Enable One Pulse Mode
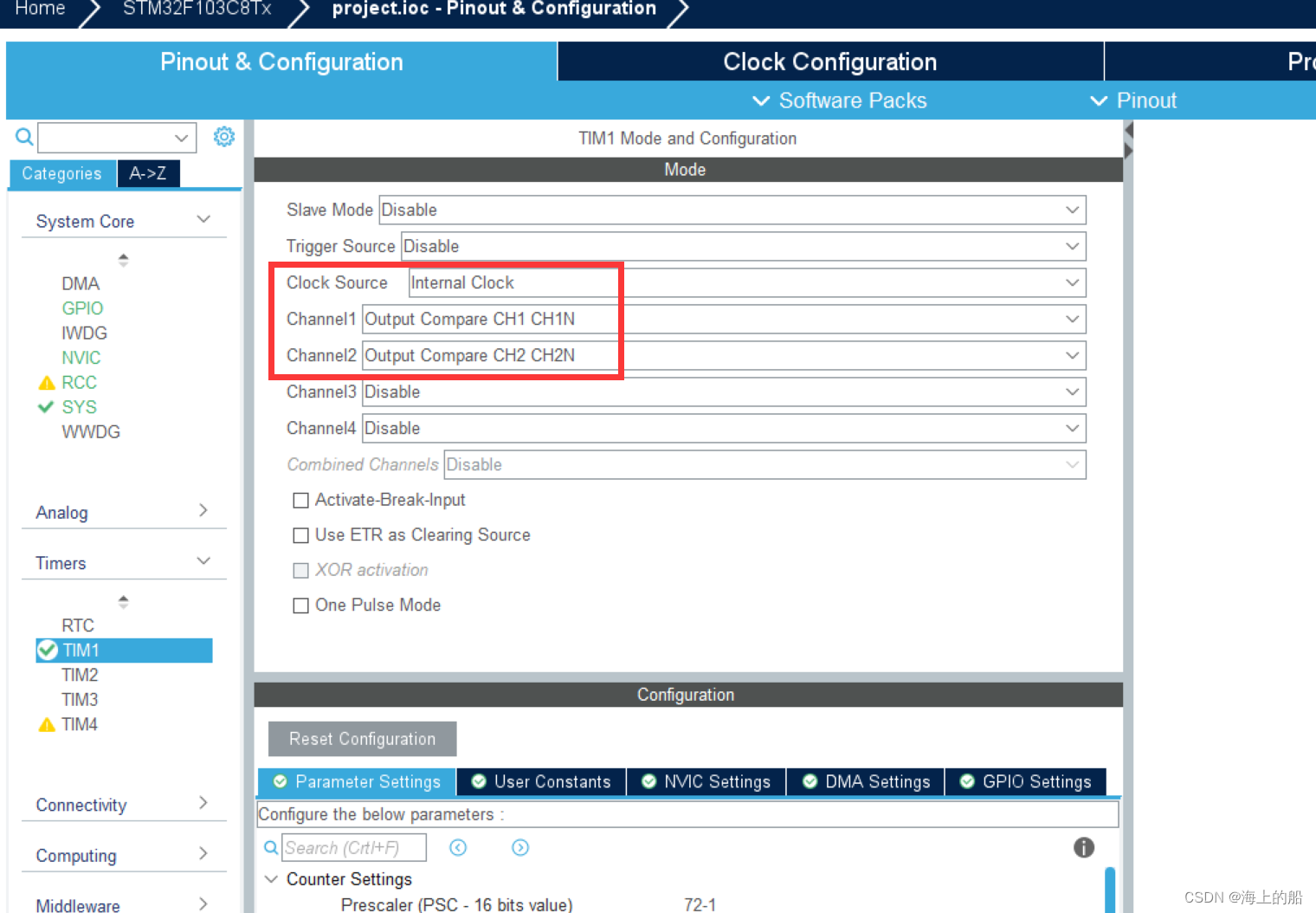This screenshot has width=1316, height=913. 300,605
